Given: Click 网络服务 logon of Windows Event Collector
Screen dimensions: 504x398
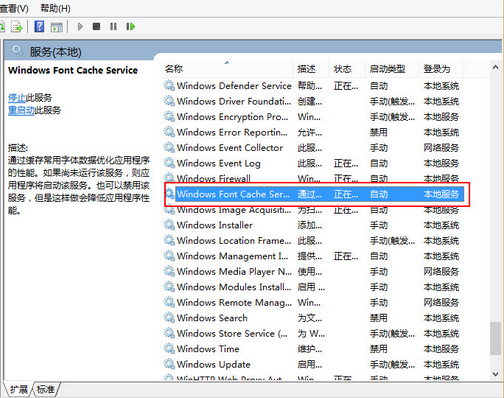Looking at the screenshot, I should (x=441, y=147).
